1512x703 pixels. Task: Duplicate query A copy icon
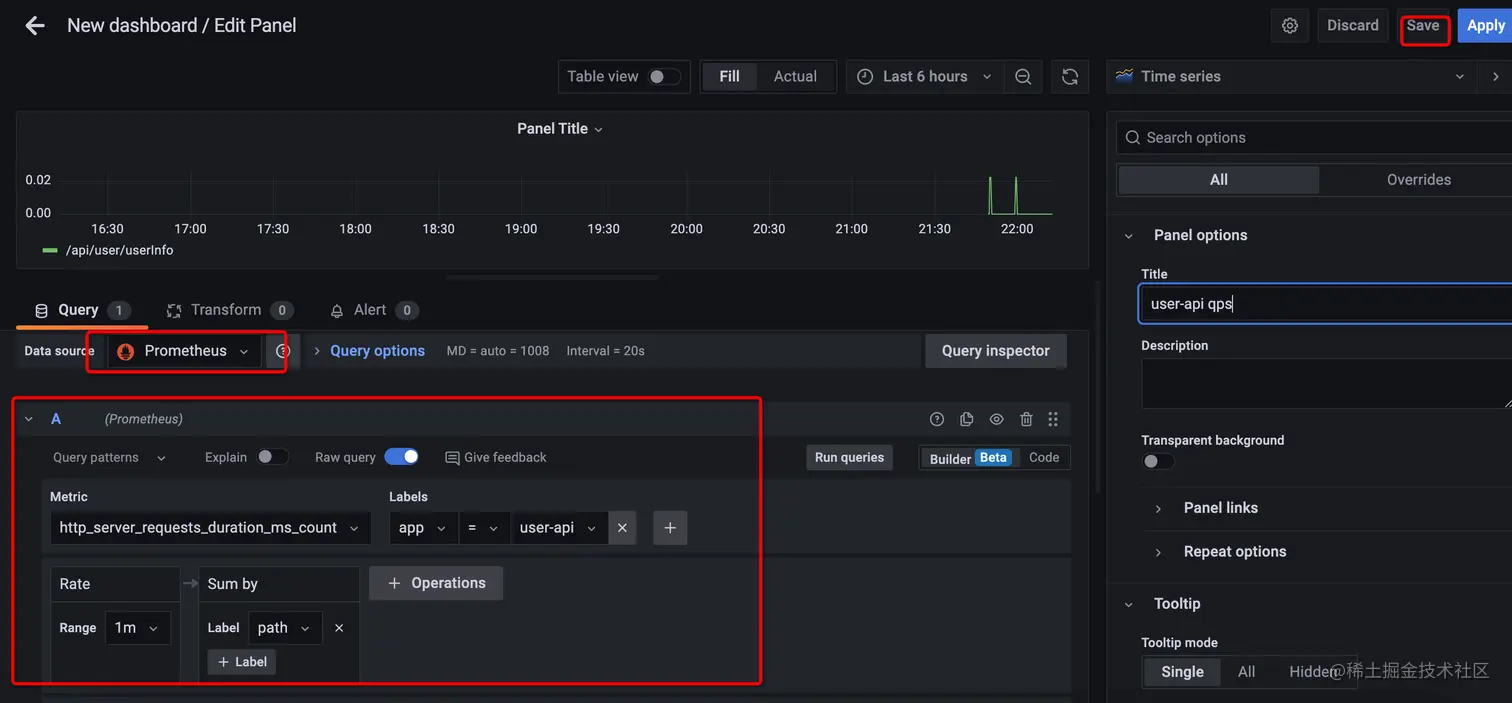click(x=966, y=419)
